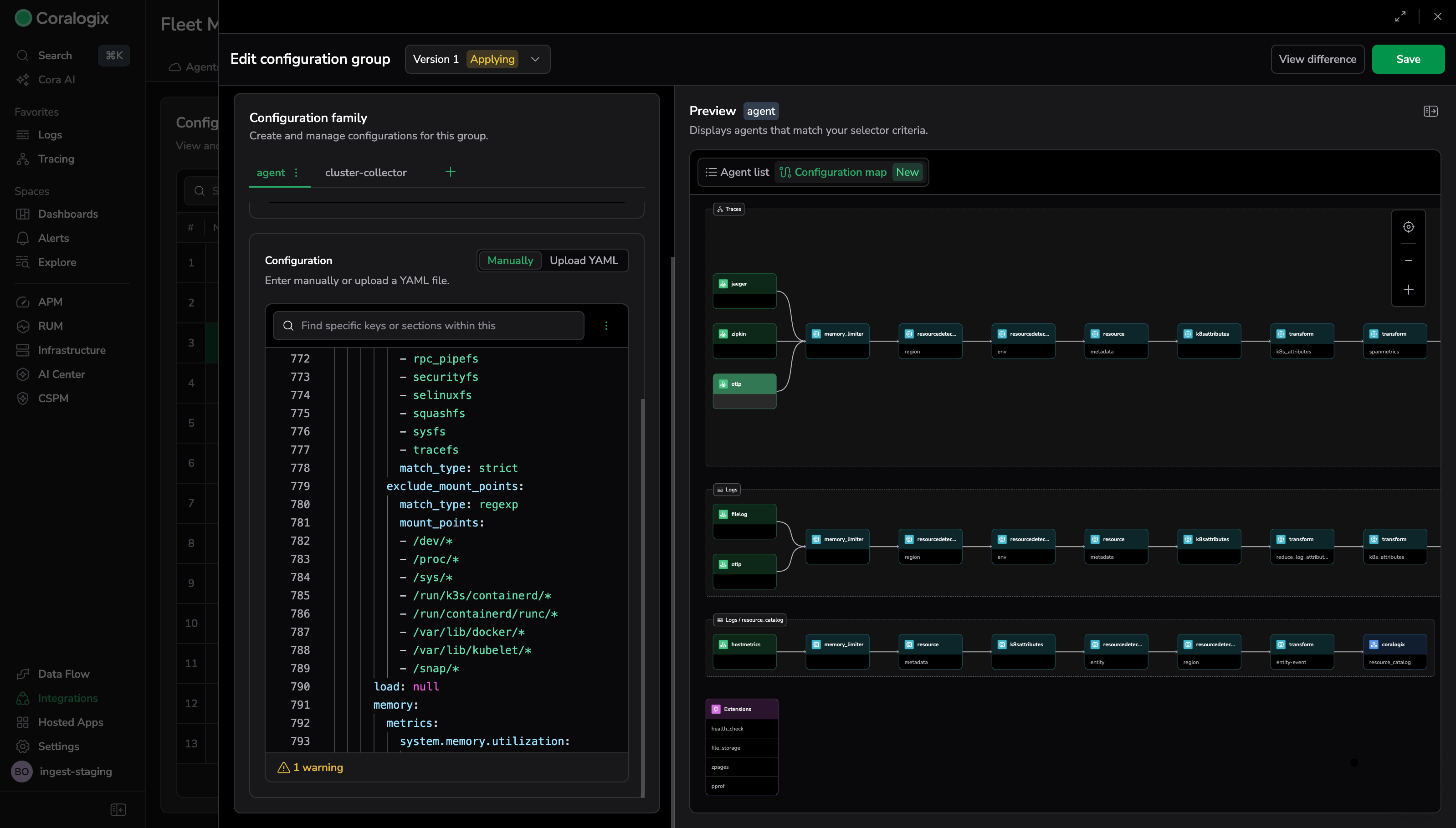The height and width of the screenshot is (828, 1456).
Task: Switch configuration mode to Upload YAML
Action: [x=584, y=261]
